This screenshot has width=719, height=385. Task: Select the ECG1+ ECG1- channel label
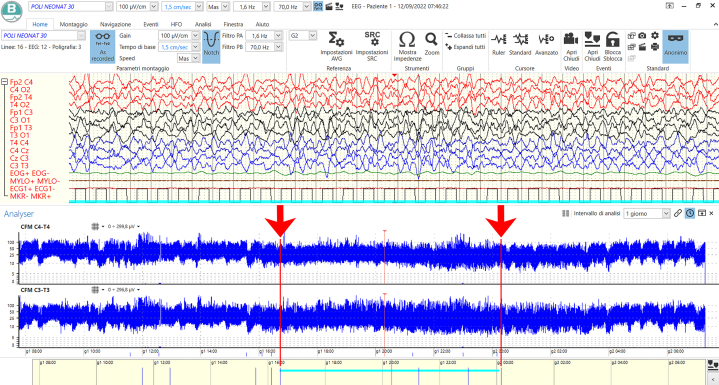tap(33, 189)
